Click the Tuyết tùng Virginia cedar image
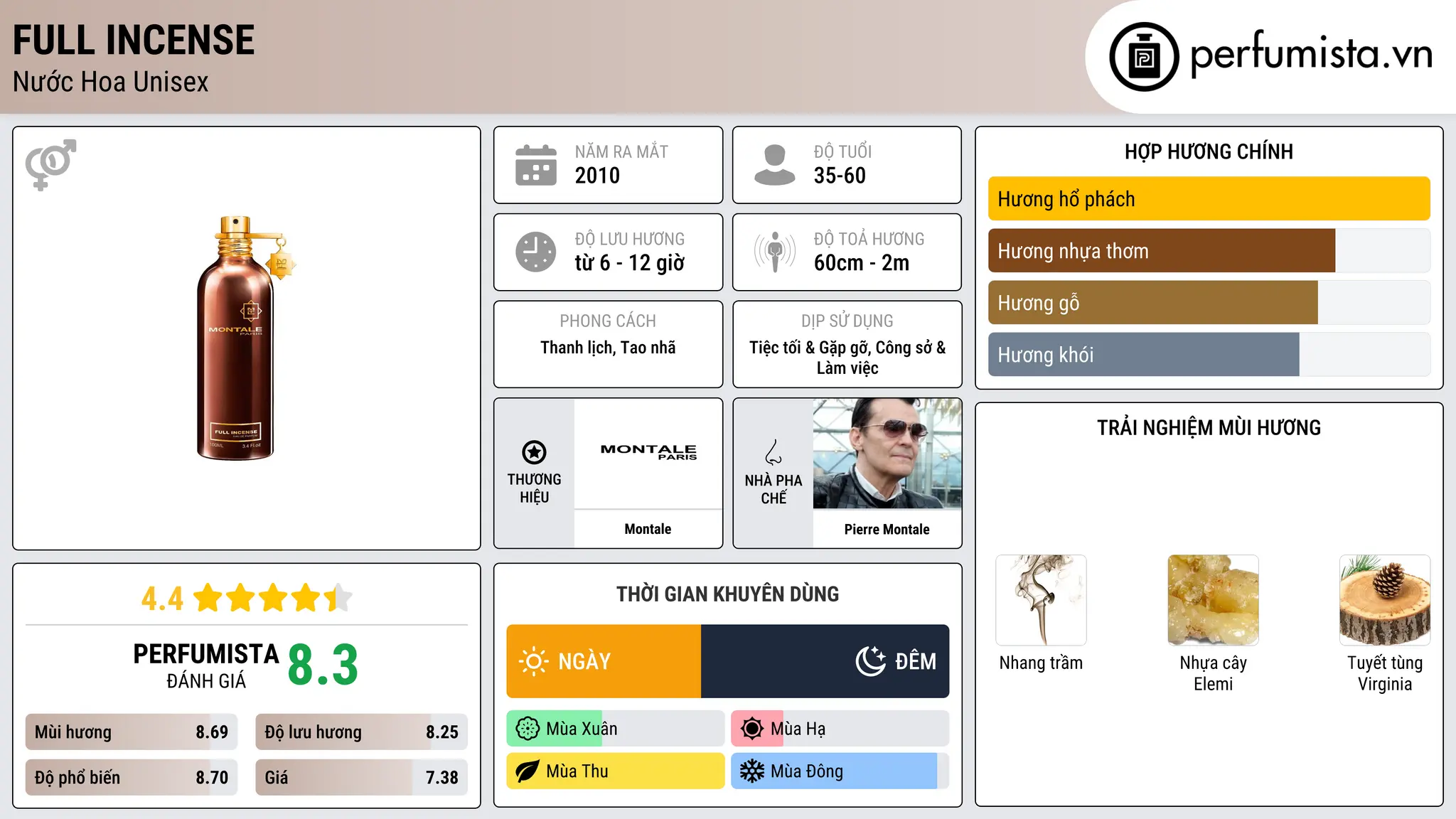This screenshot has width=1456, height=819. (x=1385, y=600)
